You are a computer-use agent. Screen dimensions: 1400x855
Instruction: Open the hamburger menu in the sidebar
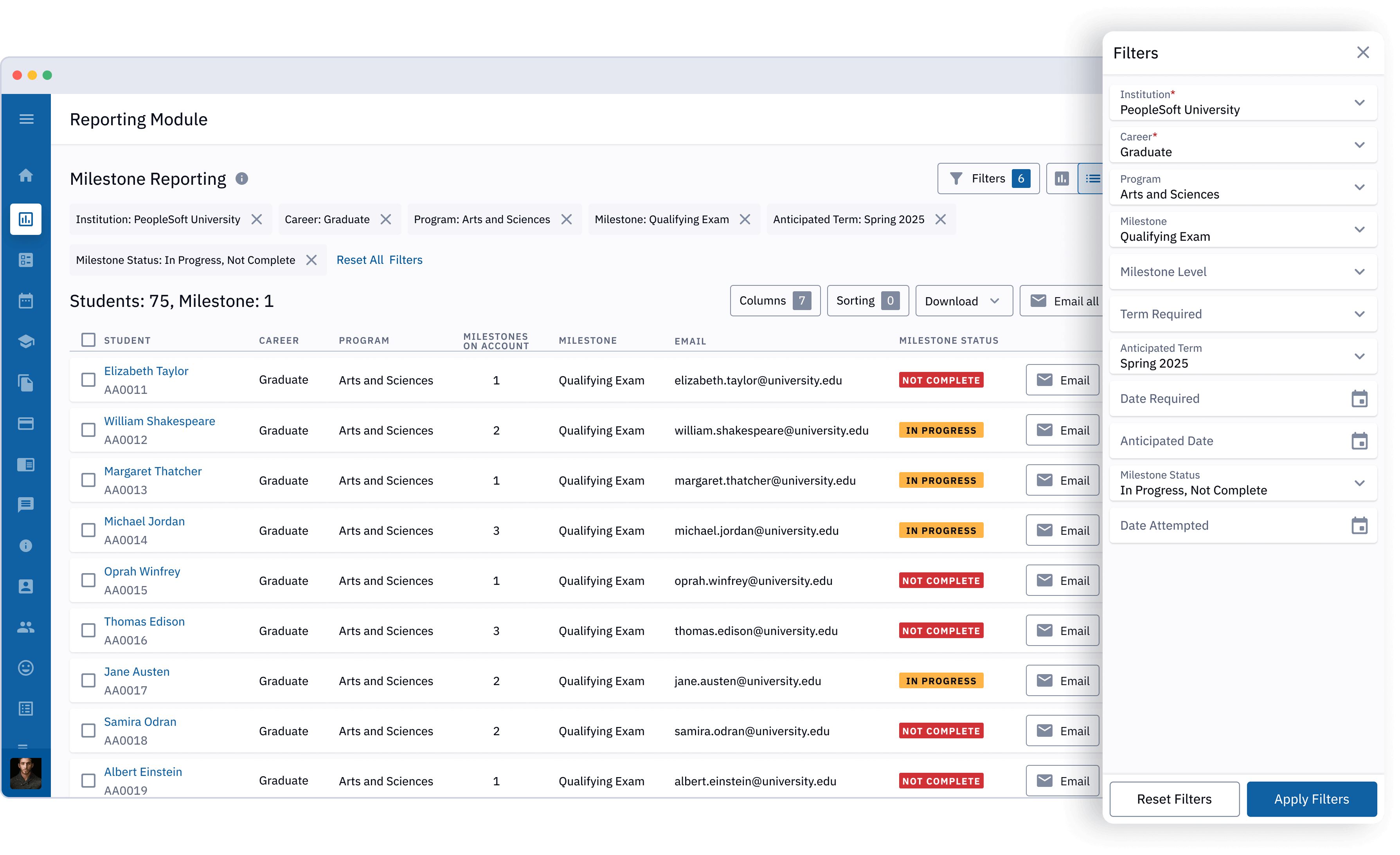(26, 119)
